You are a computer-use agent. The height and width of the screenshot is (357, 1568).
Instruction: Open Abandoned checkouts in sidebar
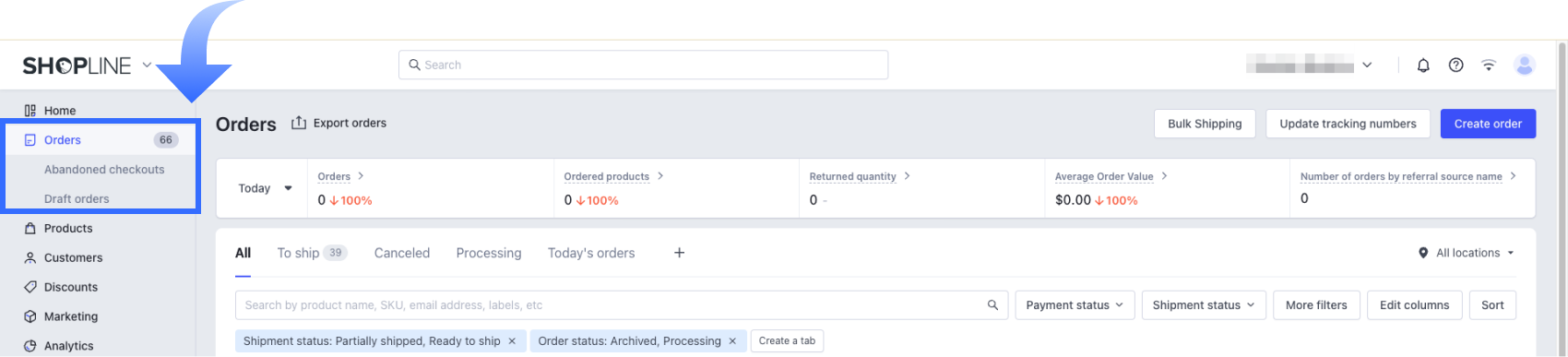coord(104,170)
